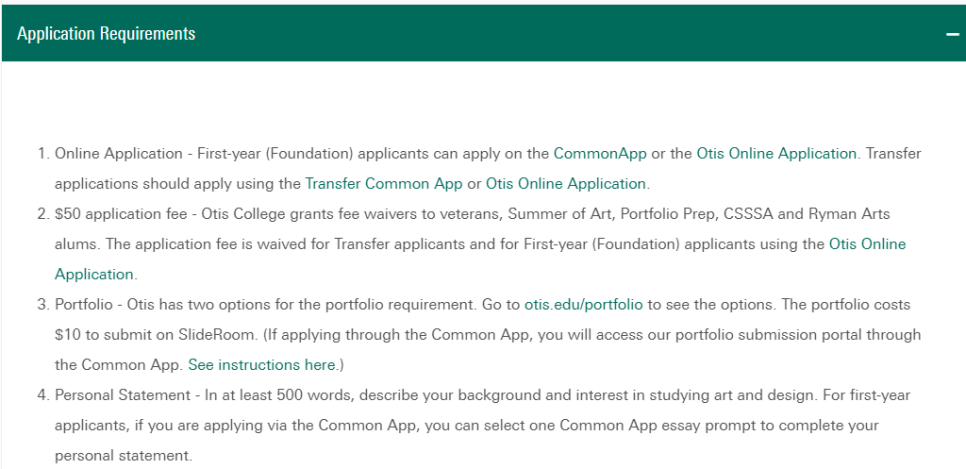Click 'CSSSA and Ryman Arts' text
This screenshot has height=469, width=966.
[807, 214]
